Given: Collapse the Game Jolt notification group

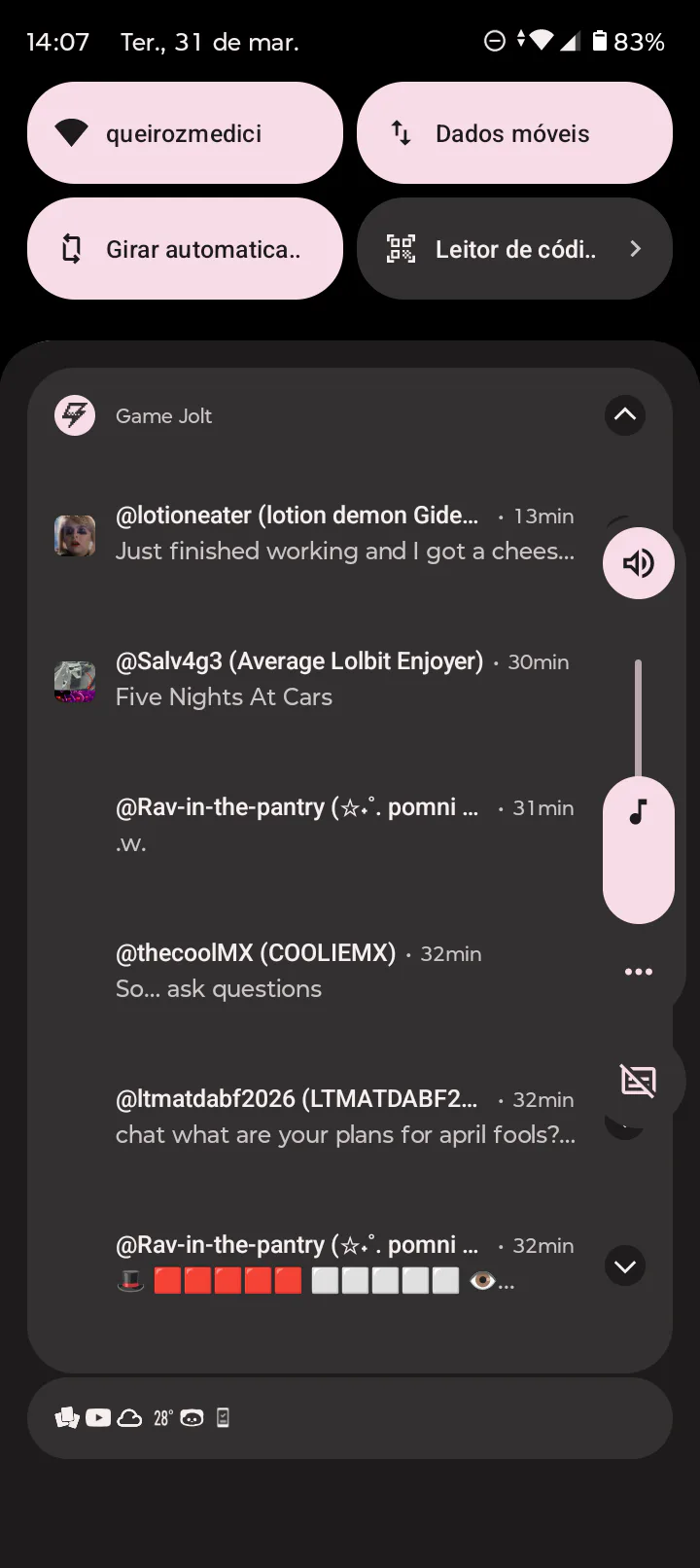Looking at the screenshot, I should [x=624, y=415].
